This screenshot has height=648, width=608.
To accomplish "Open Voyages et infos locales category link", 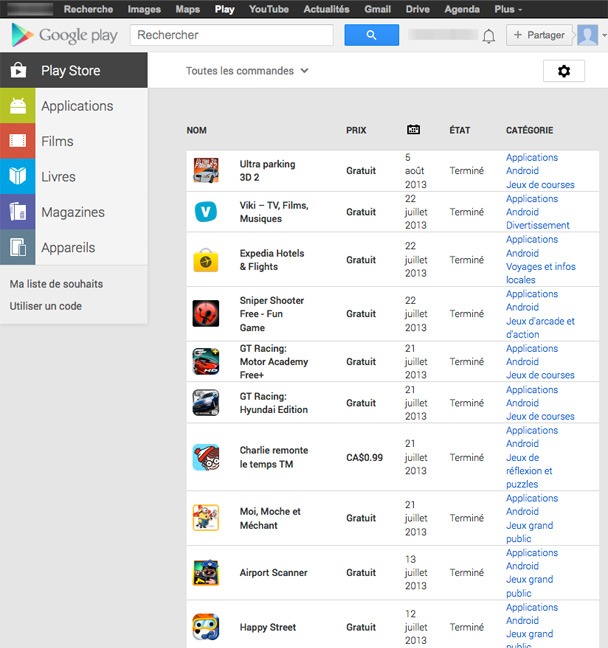I will coord(541,273).
